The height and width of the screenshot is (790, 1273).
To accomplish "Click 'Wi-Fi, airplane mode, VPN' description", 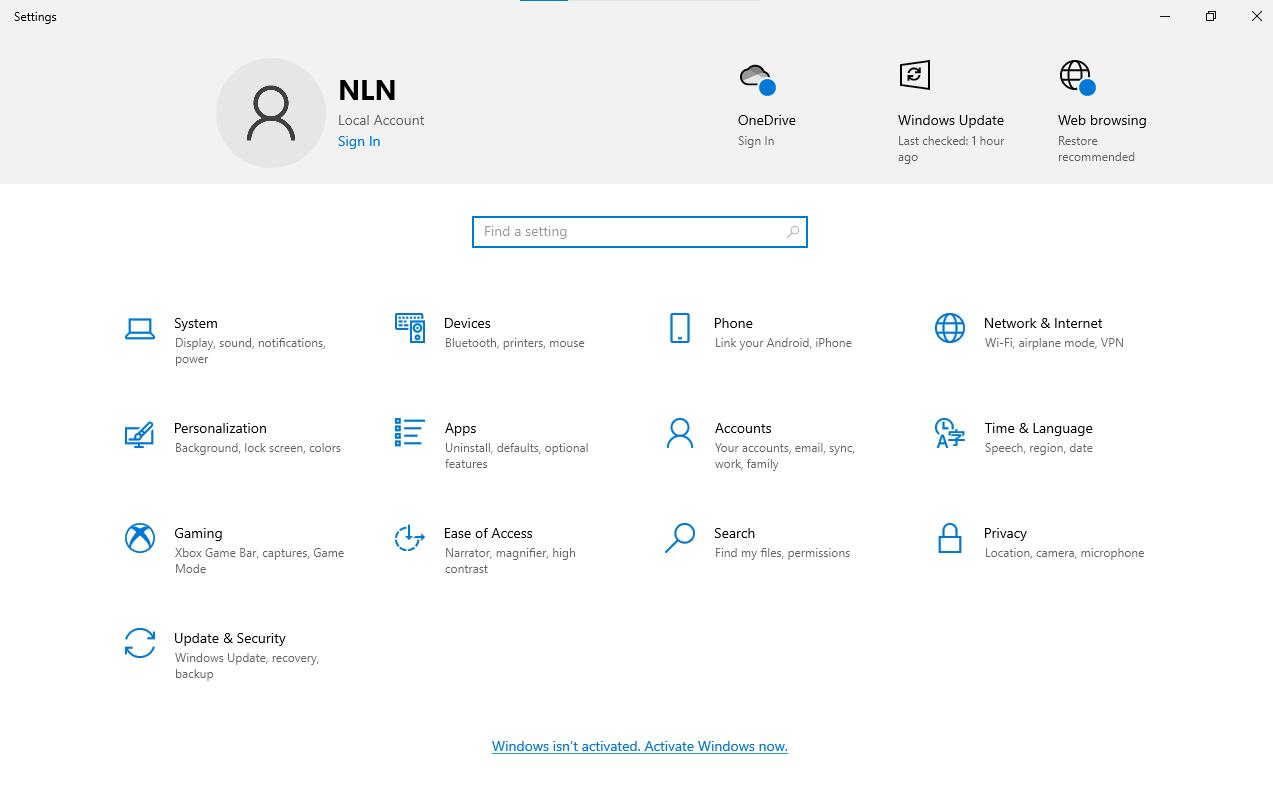I will click(x=1054, y=343).
